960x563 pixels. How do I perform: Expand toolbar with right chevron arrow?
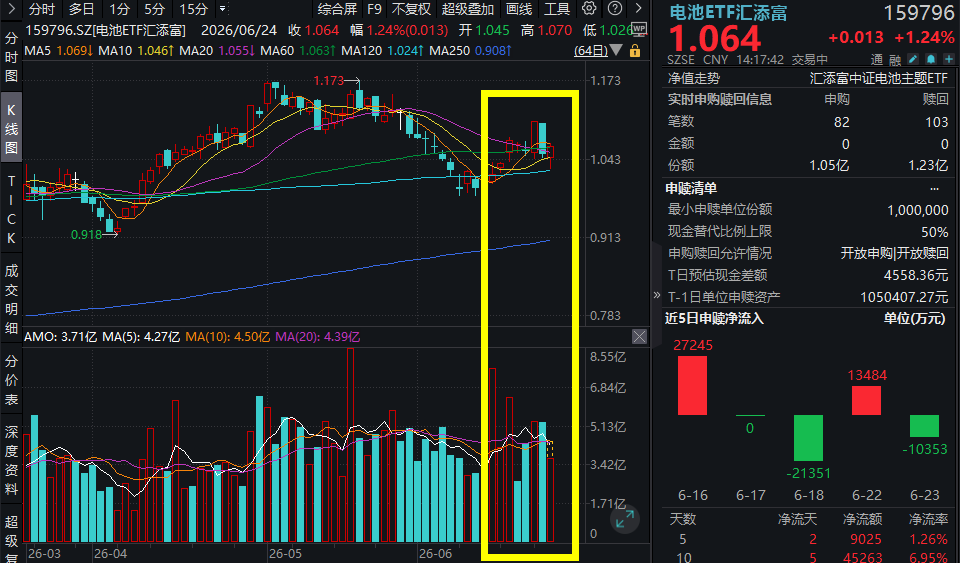click(x=639, y=9)
